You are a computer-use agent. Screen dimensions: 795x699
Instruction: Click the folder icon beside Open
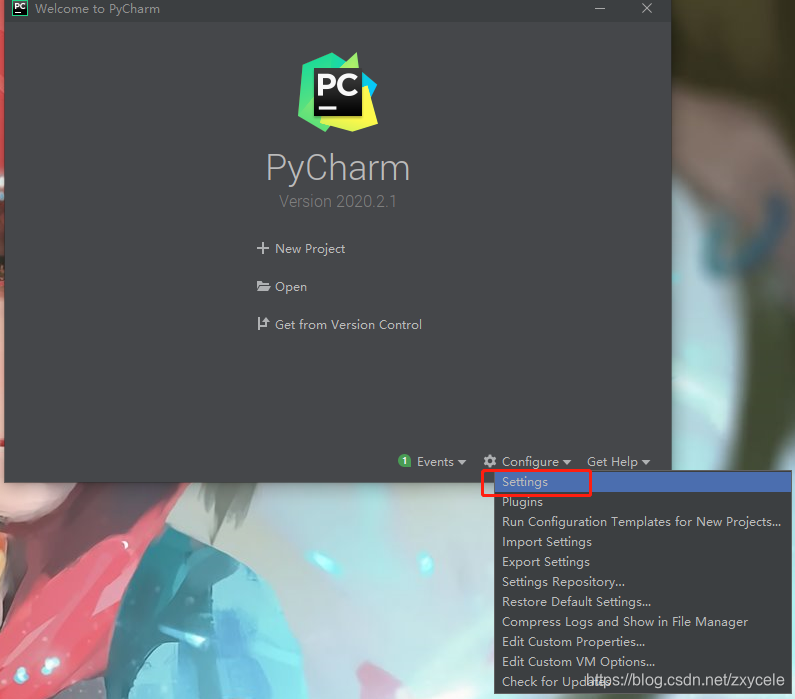(263, 286)
